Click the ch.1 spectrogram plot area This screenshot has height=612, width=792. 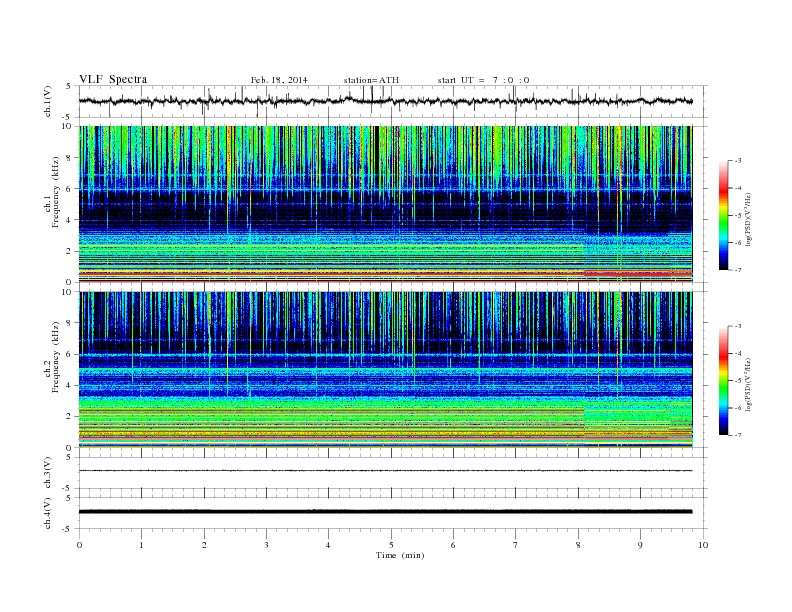tap(385, 204)
